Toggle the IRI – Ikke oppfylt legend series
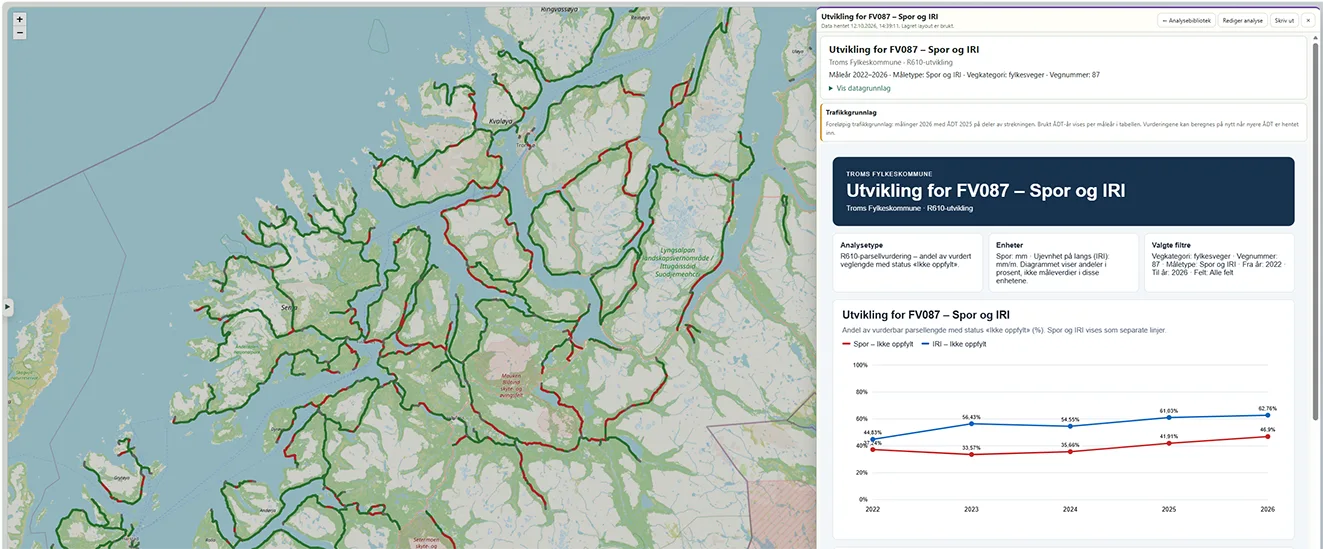1323x549 pixels. click(x=952, y=343)
